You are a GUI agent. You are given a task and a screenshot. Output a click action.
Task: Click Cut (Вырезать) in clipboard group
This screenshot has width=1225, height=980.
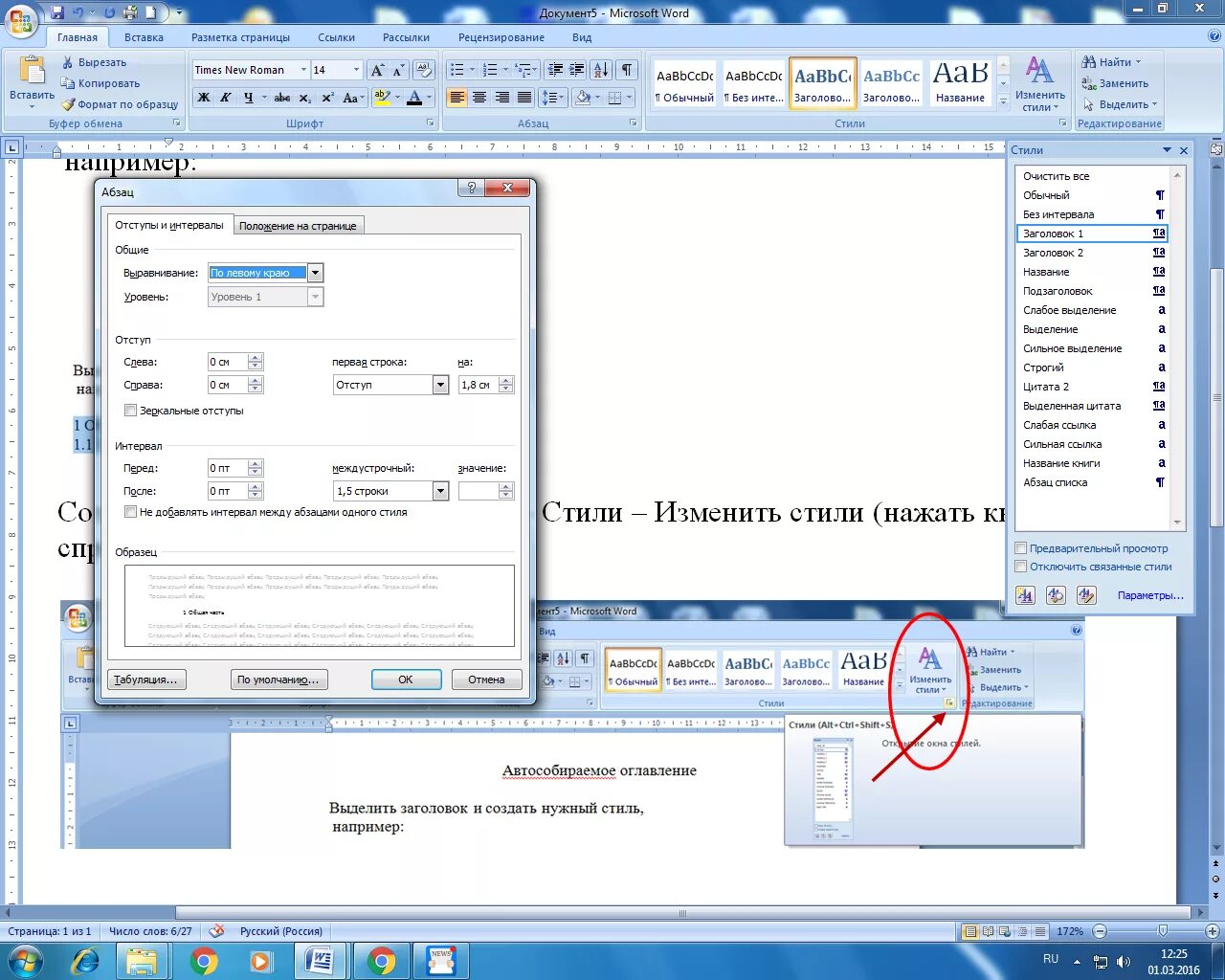click(94, 62)
